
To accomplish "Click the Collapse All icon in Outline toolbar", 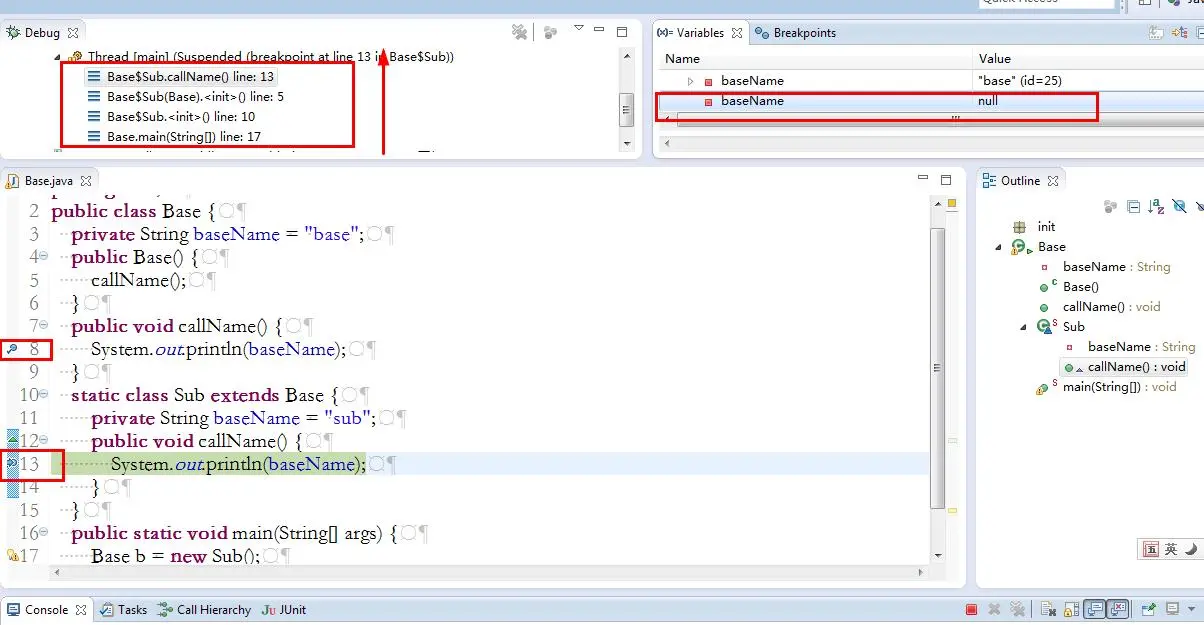I will click(1133, 206).
